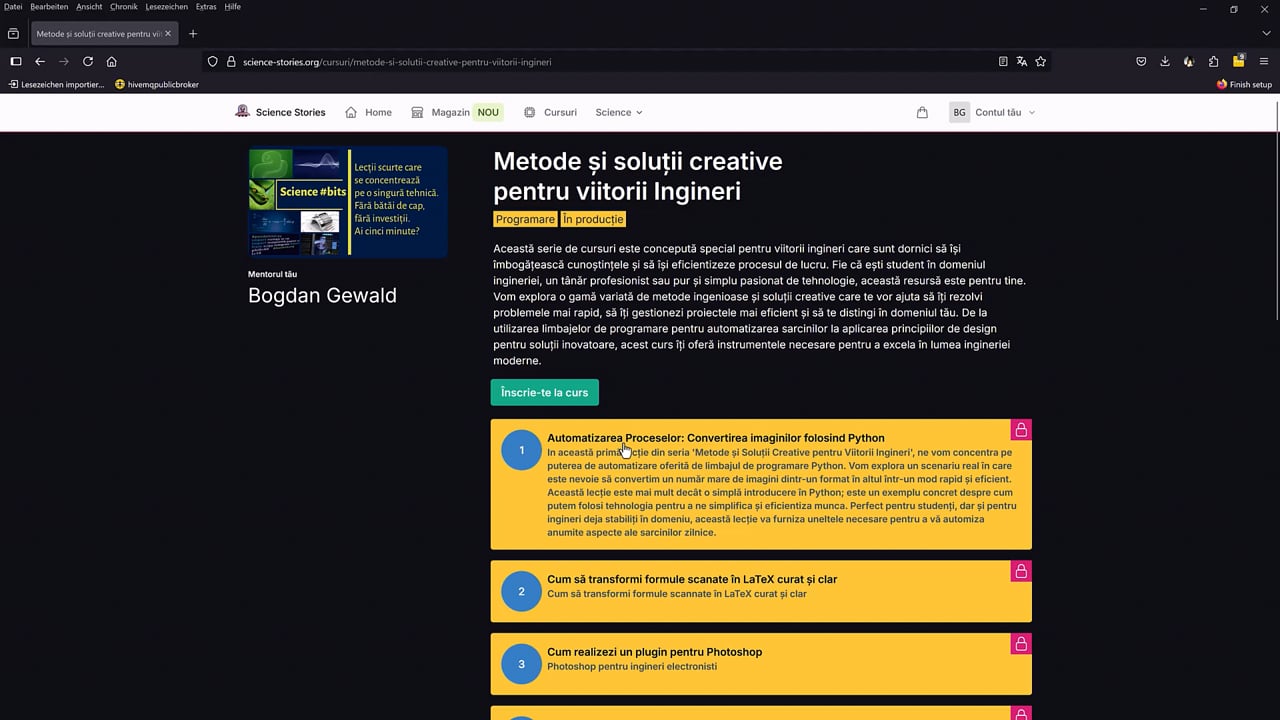This screenshot has width=1280, height=720.
Task: Open the shopping bag cart icon
Action: click(922, 112)
